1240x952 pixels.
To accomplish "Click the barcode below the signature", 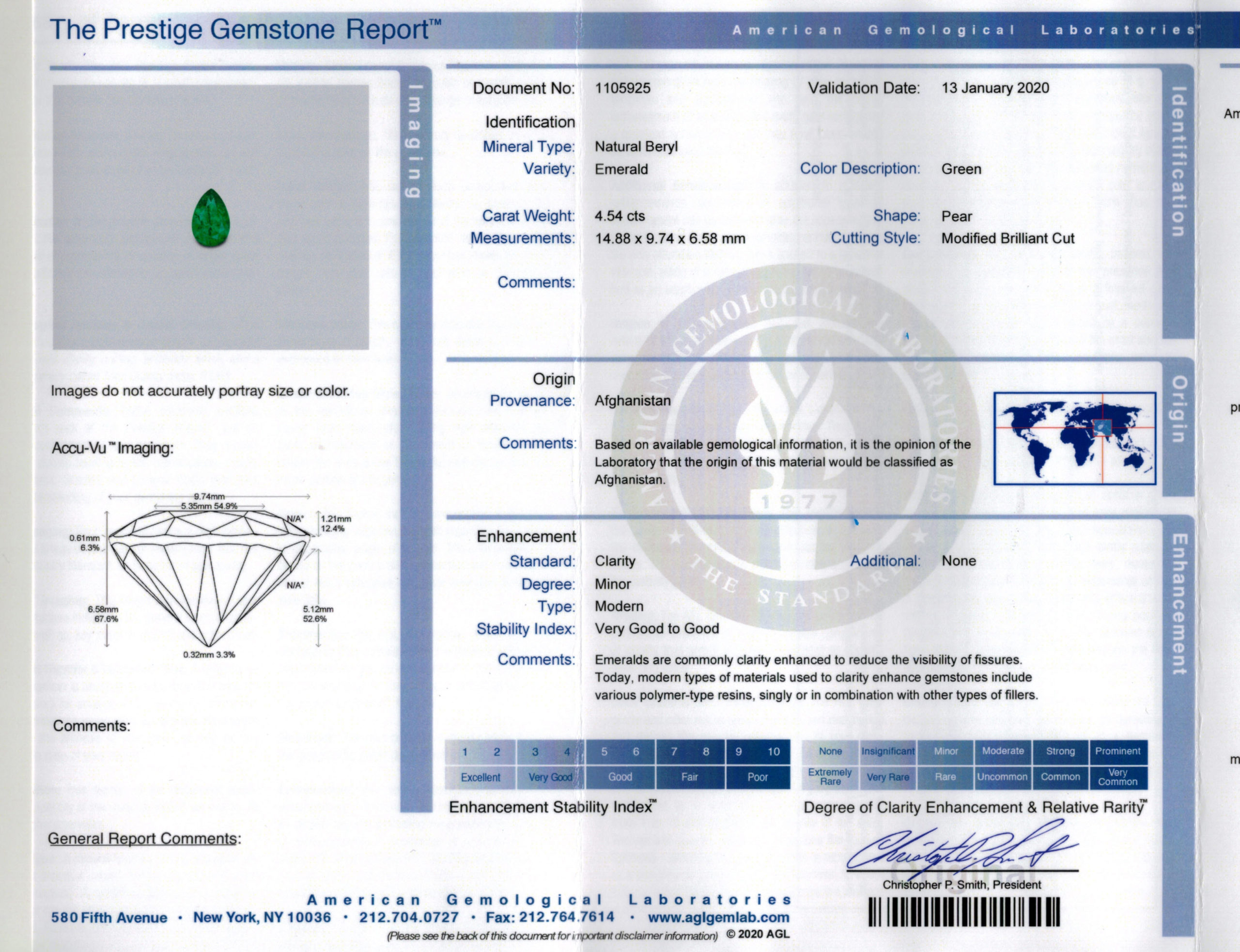I will coord(963,913).
